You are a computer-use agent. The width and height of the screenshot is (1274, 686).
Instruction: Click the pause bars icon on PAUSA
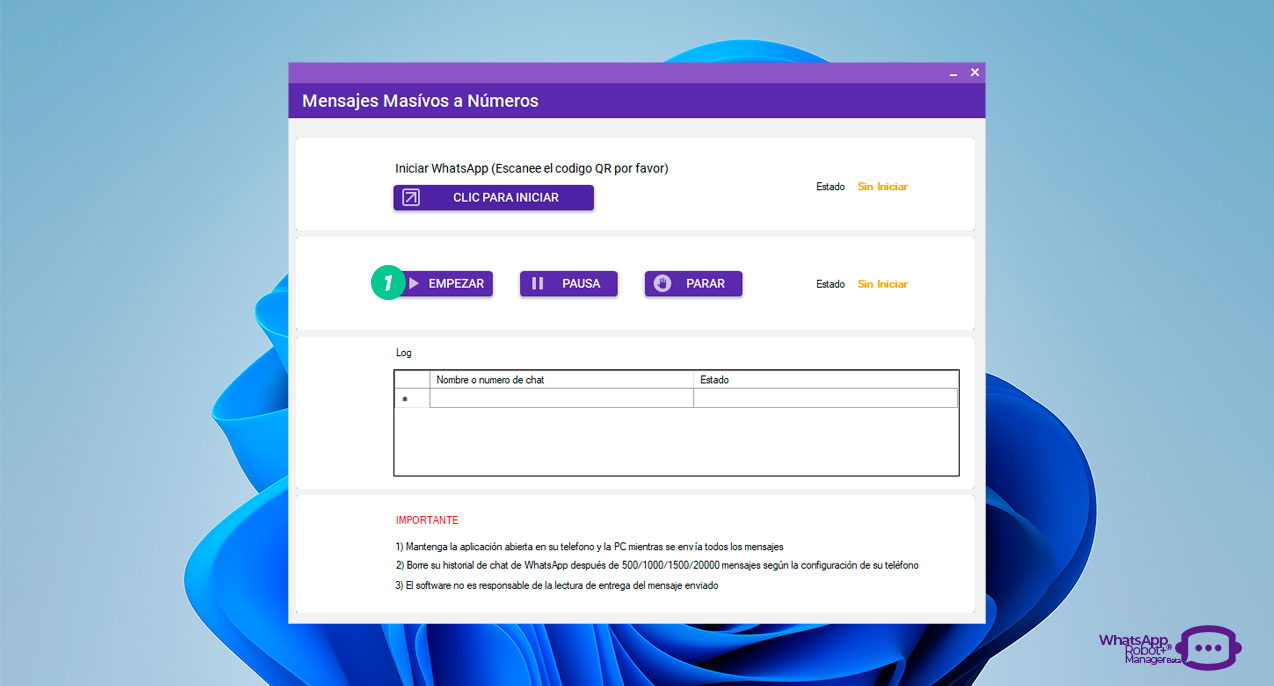pos(537,284)
